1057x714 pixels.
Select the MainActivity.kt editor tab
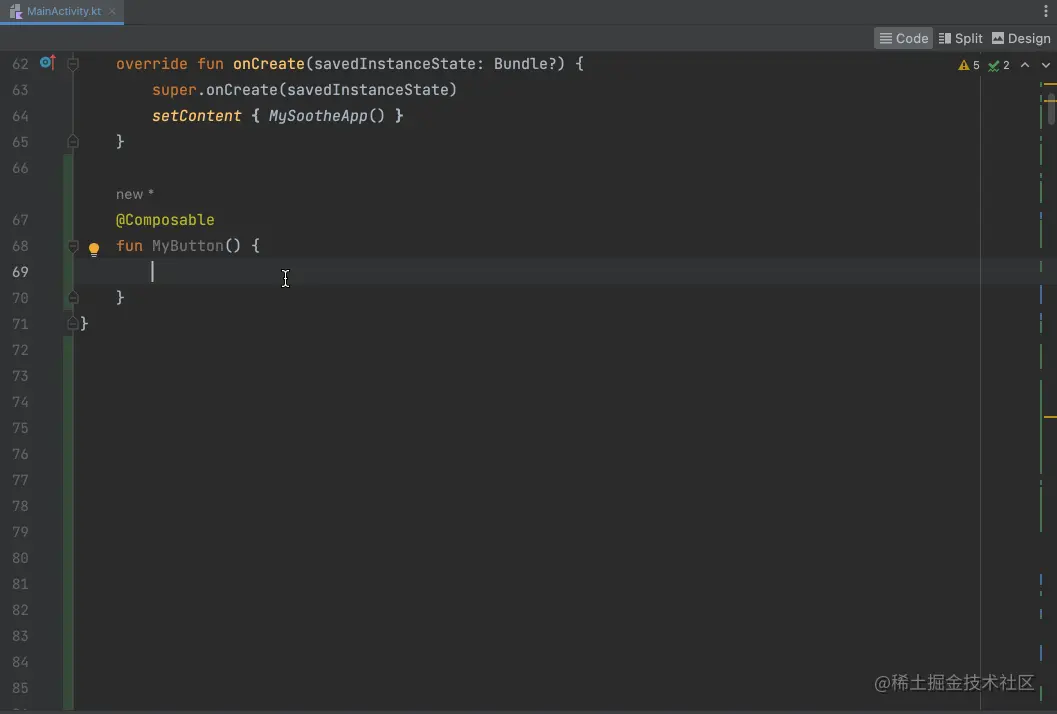coord(61,11)
